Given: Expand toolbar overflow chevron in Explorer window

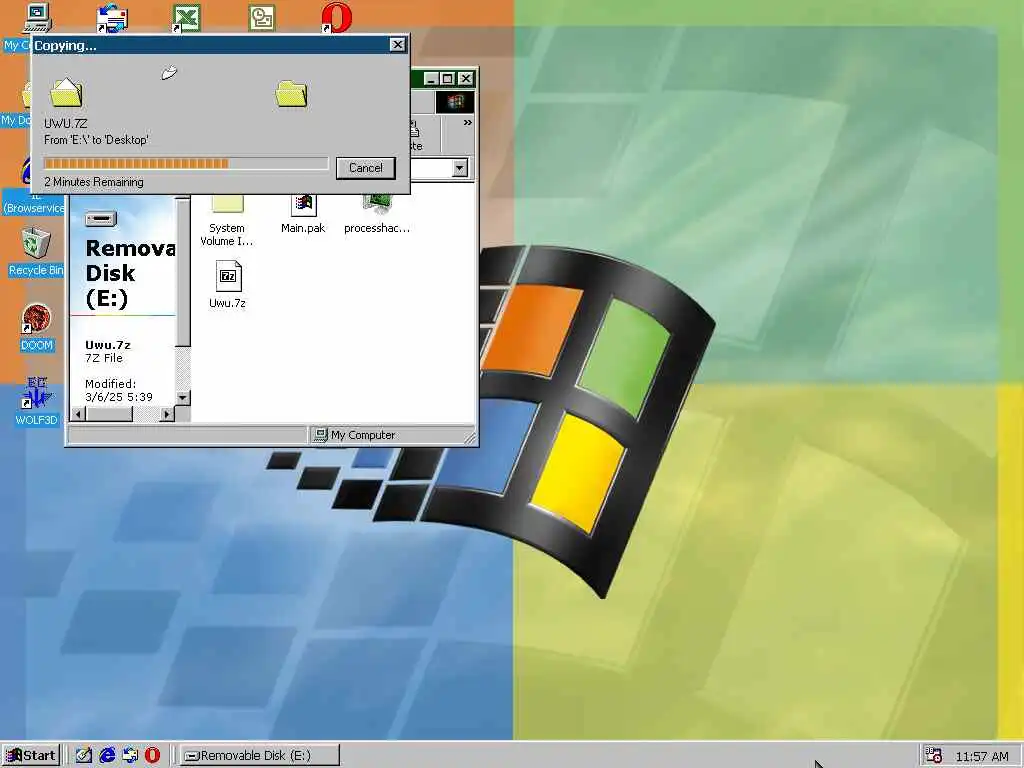Looking at the screenshot, I should pyautogui.click(x=468, y=123).
